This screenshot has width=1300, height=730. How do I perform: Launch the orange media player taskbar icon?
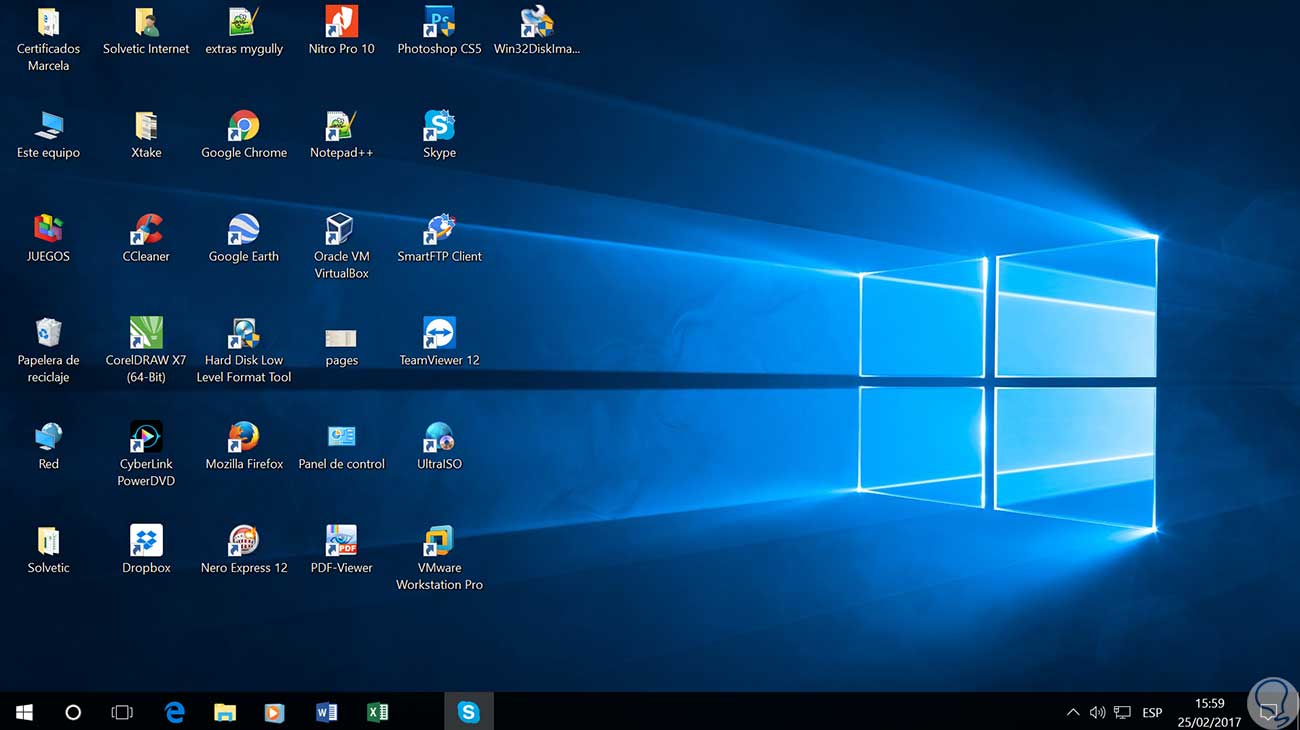pyautogui.click(x=274, y=712)
